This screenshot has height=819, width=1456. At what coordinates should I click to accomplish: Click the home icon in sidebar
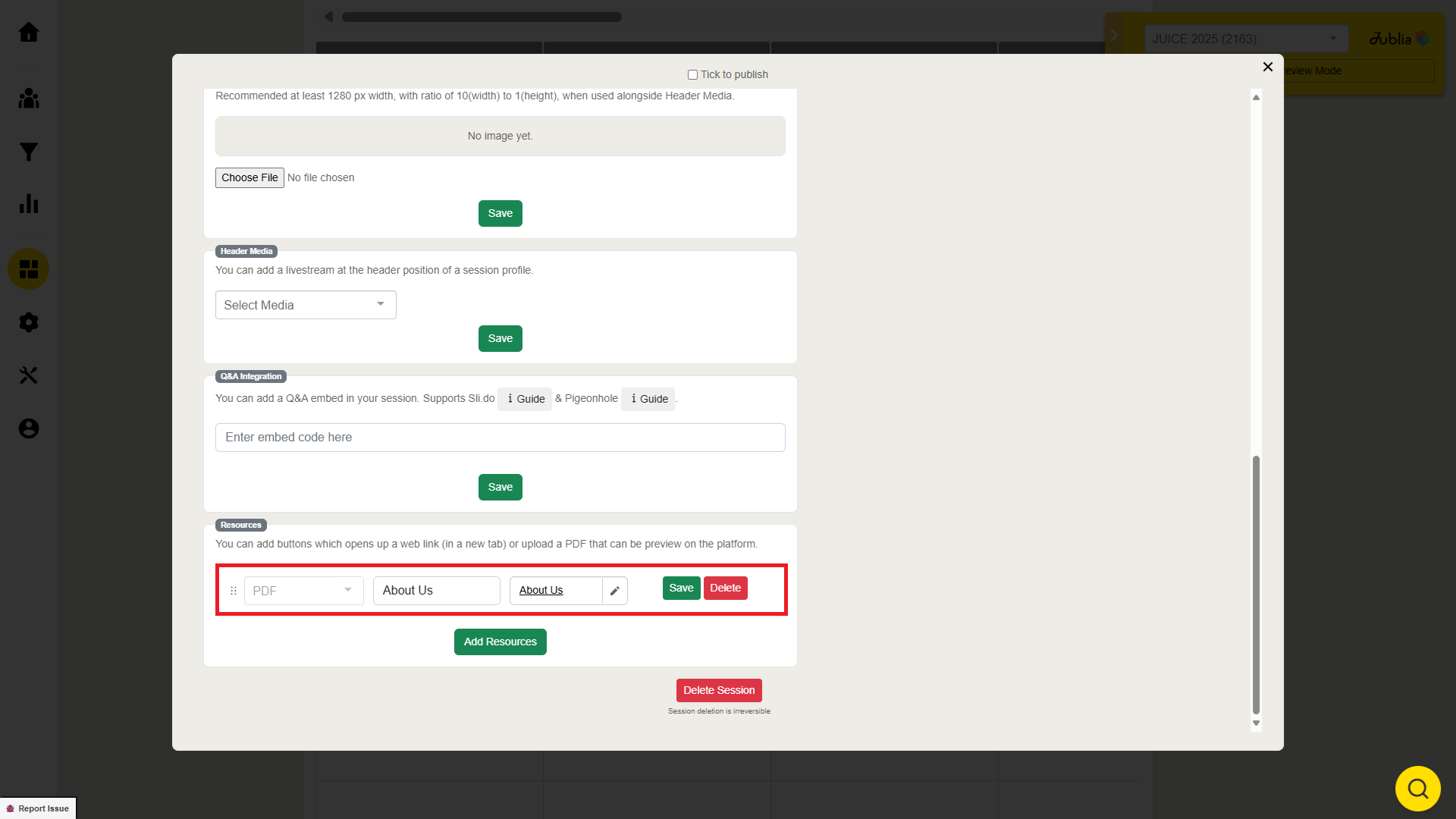coord(29,33)
